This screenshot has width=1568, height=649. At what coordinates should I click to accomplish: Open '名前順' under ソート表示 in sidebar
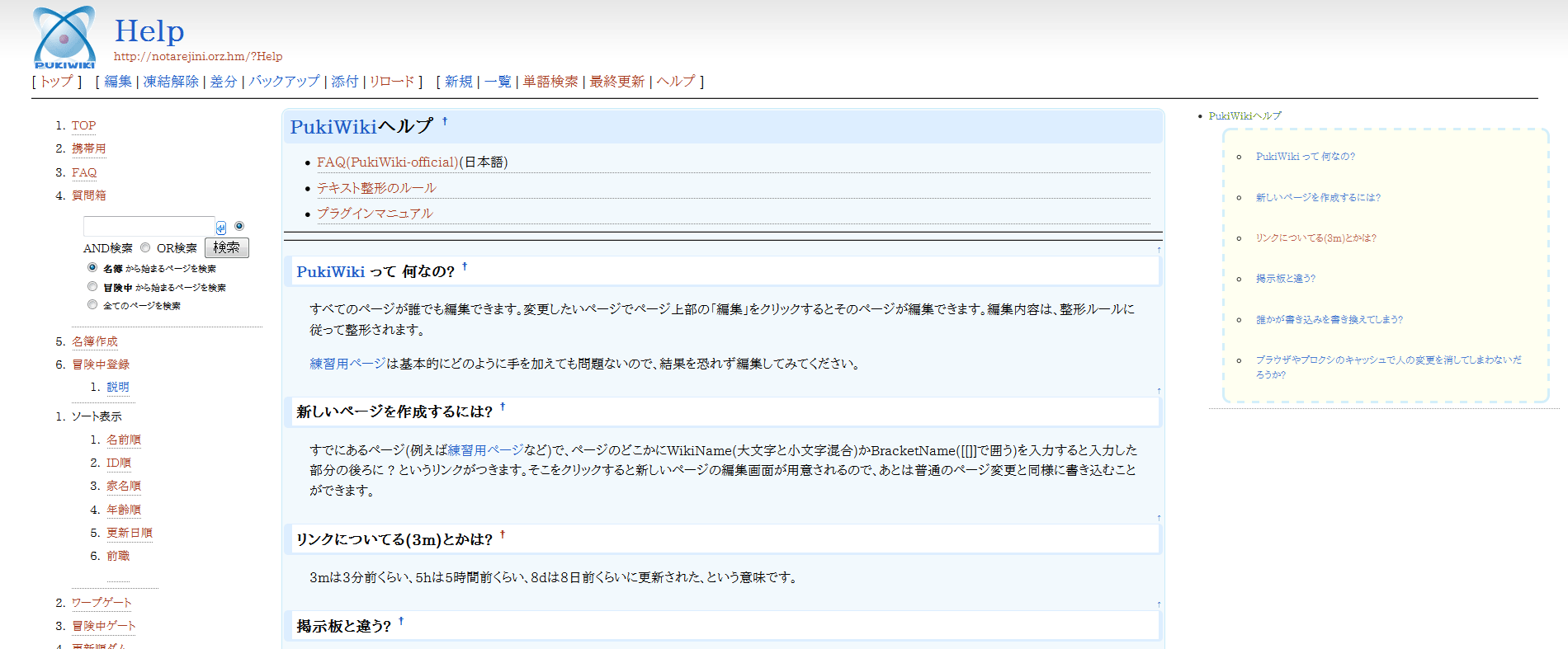tap(124, 440)
